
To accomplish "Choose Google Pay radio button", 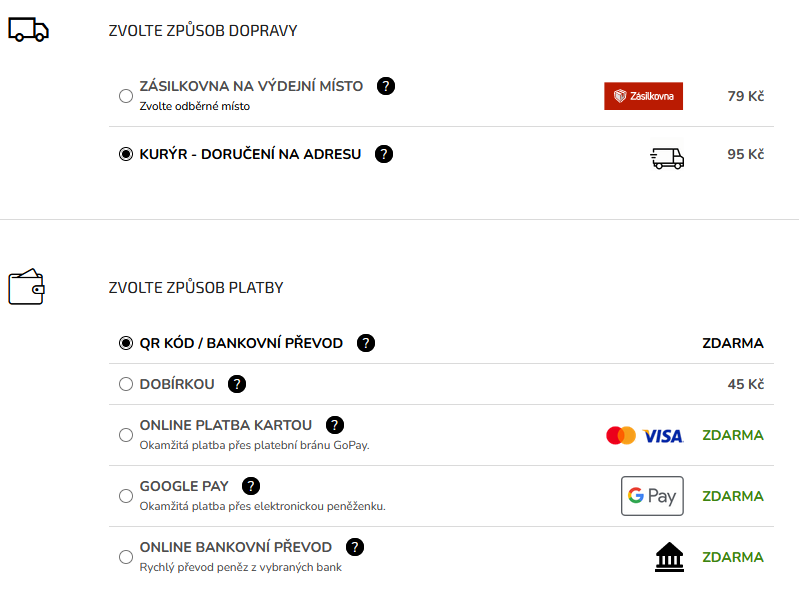I will 126,496.
